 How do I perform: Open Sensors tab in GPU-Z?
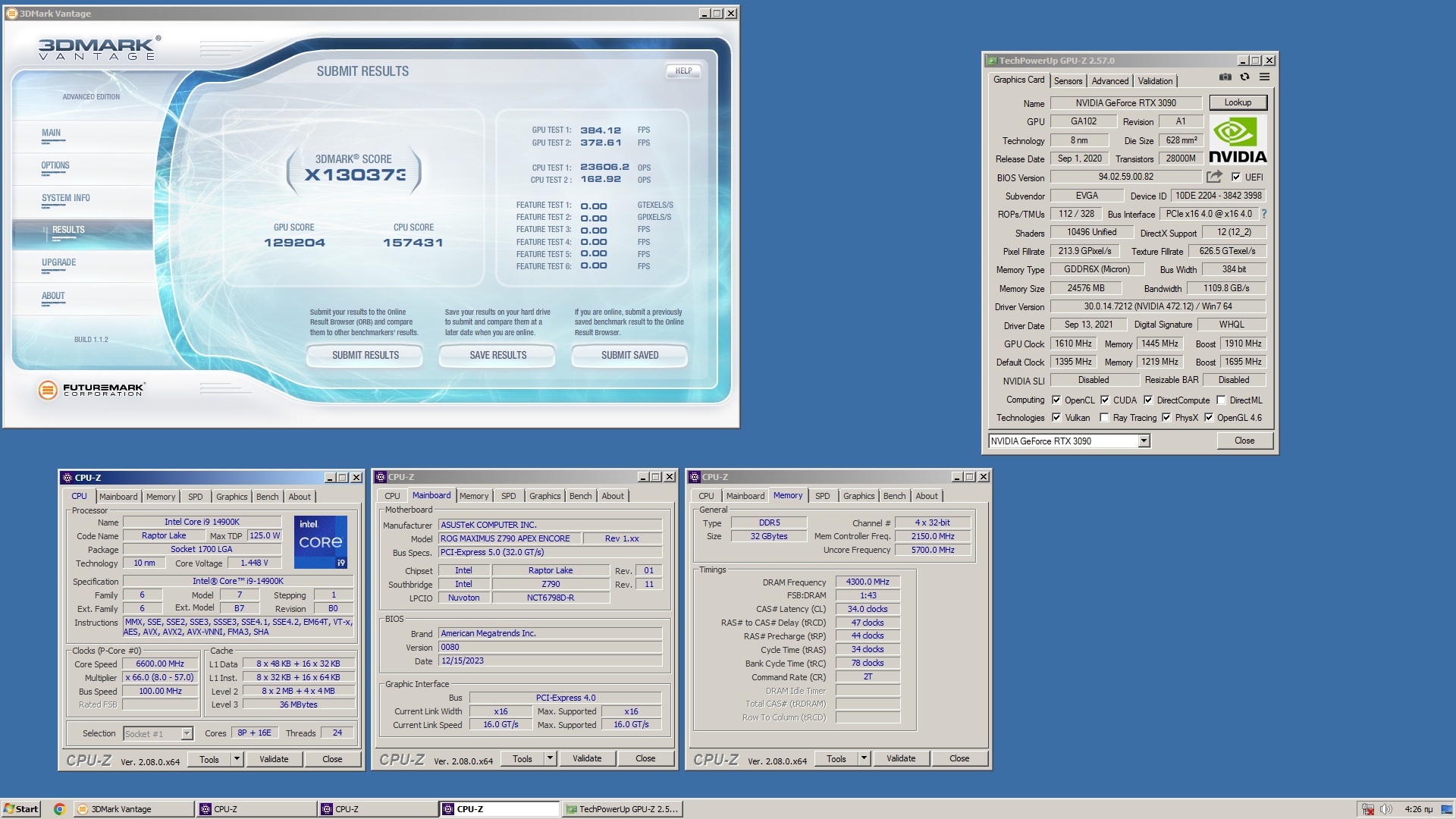click(x=1068, y=81)
